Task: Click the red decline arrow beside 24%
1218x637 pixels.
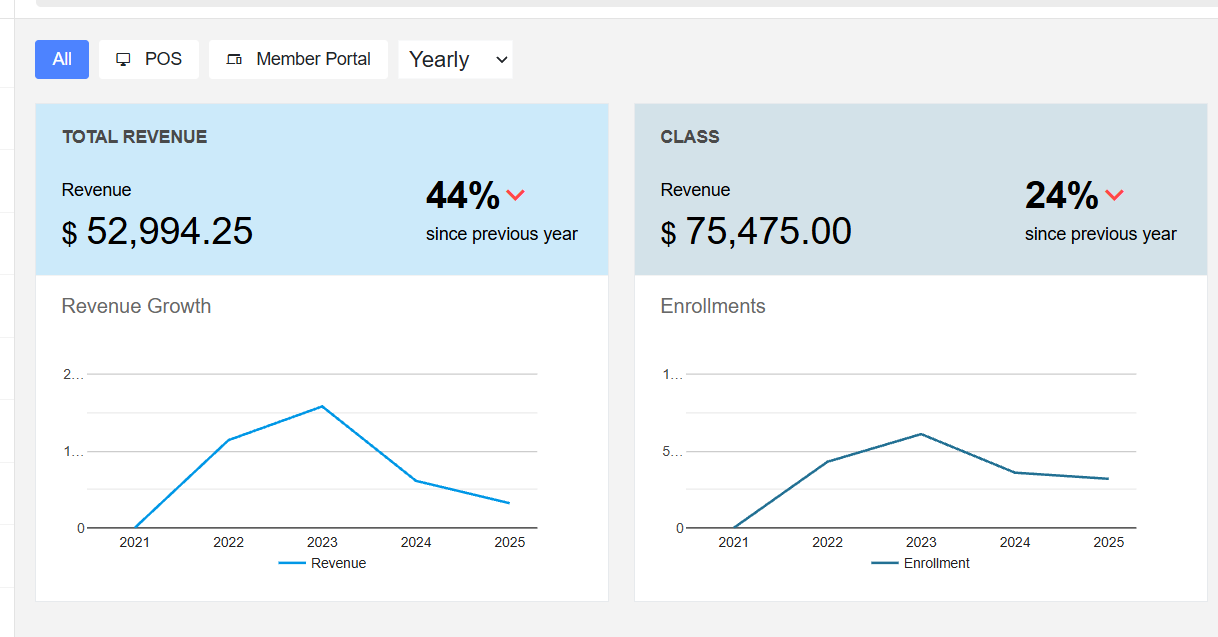Action: (x=1117, y=196)
